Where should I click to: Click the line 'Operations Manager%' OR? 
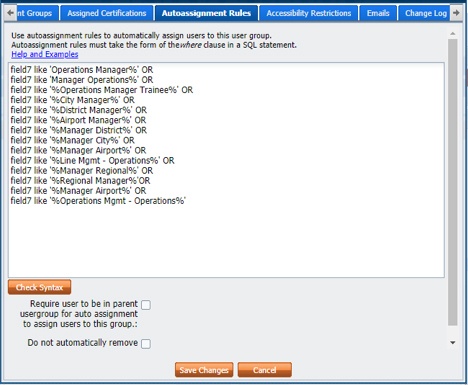pos(82,70)
